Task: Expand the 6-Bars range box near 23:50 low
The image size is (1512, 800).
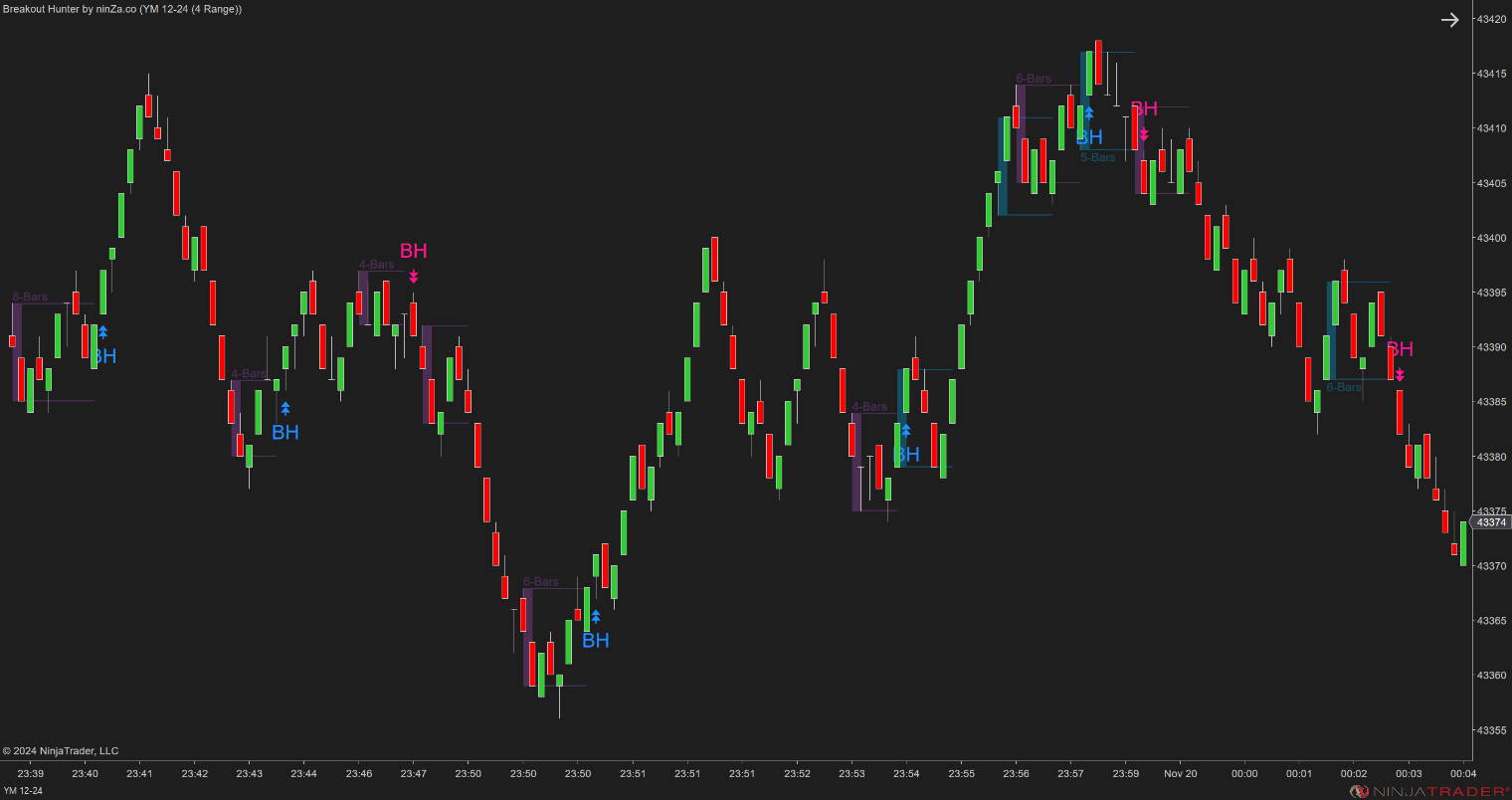Action: [x=542, y=582]
